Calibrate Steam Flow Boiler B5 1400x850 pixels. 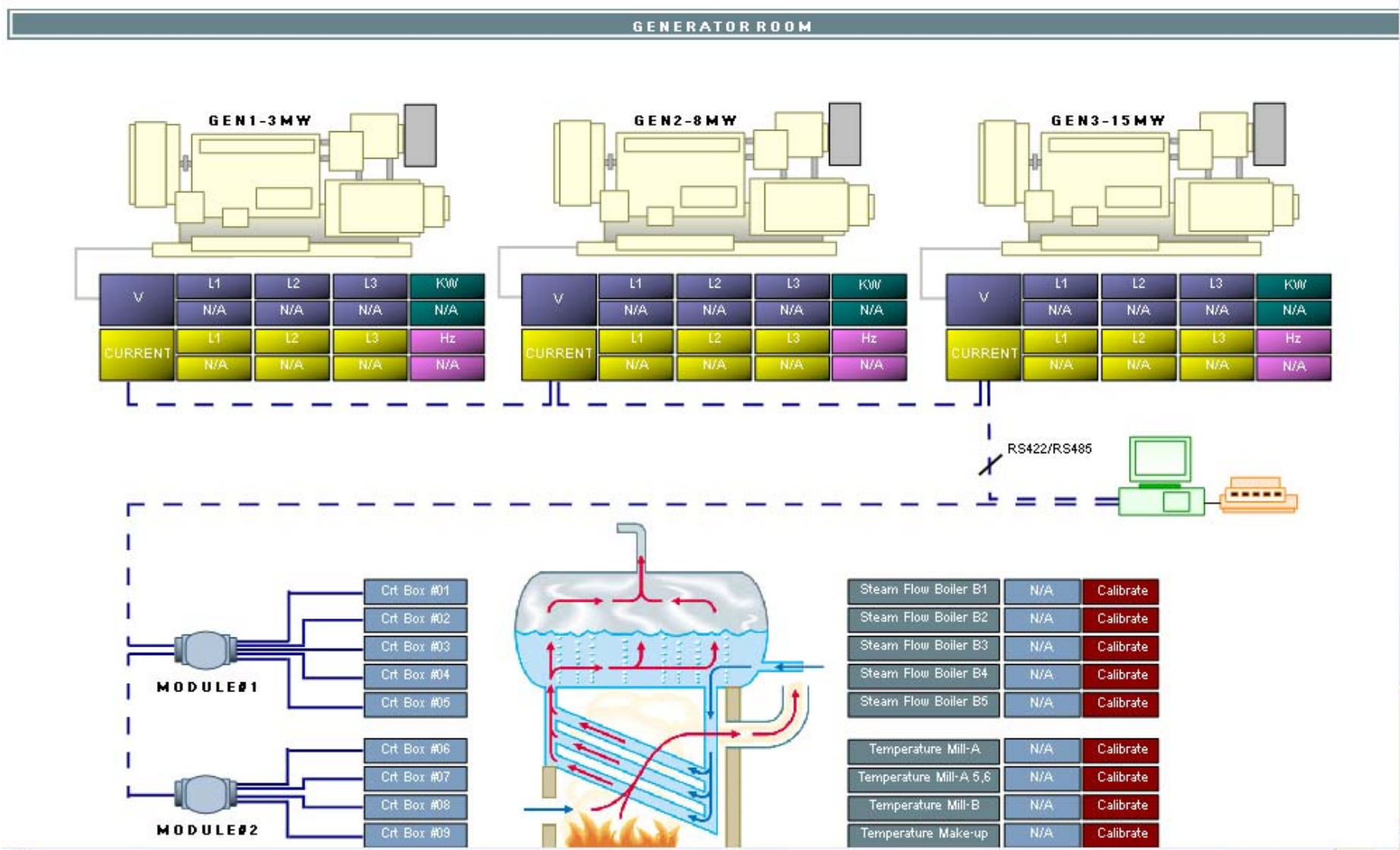coord(1121,704)
